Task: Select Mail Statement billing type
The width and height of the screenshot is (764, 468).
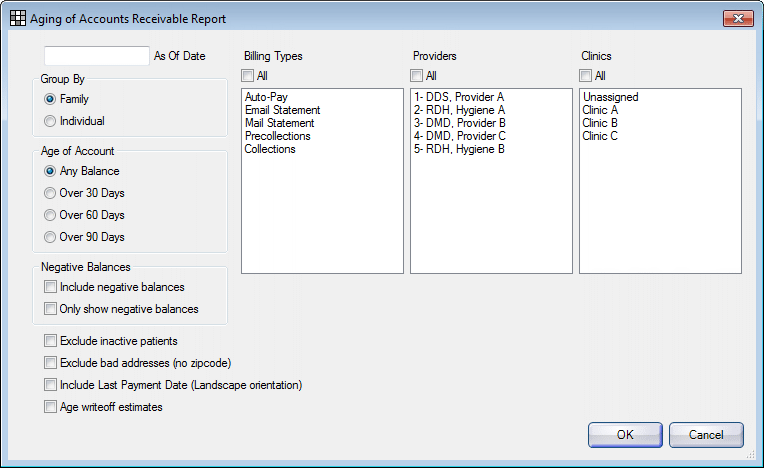Action: point(322,123)
